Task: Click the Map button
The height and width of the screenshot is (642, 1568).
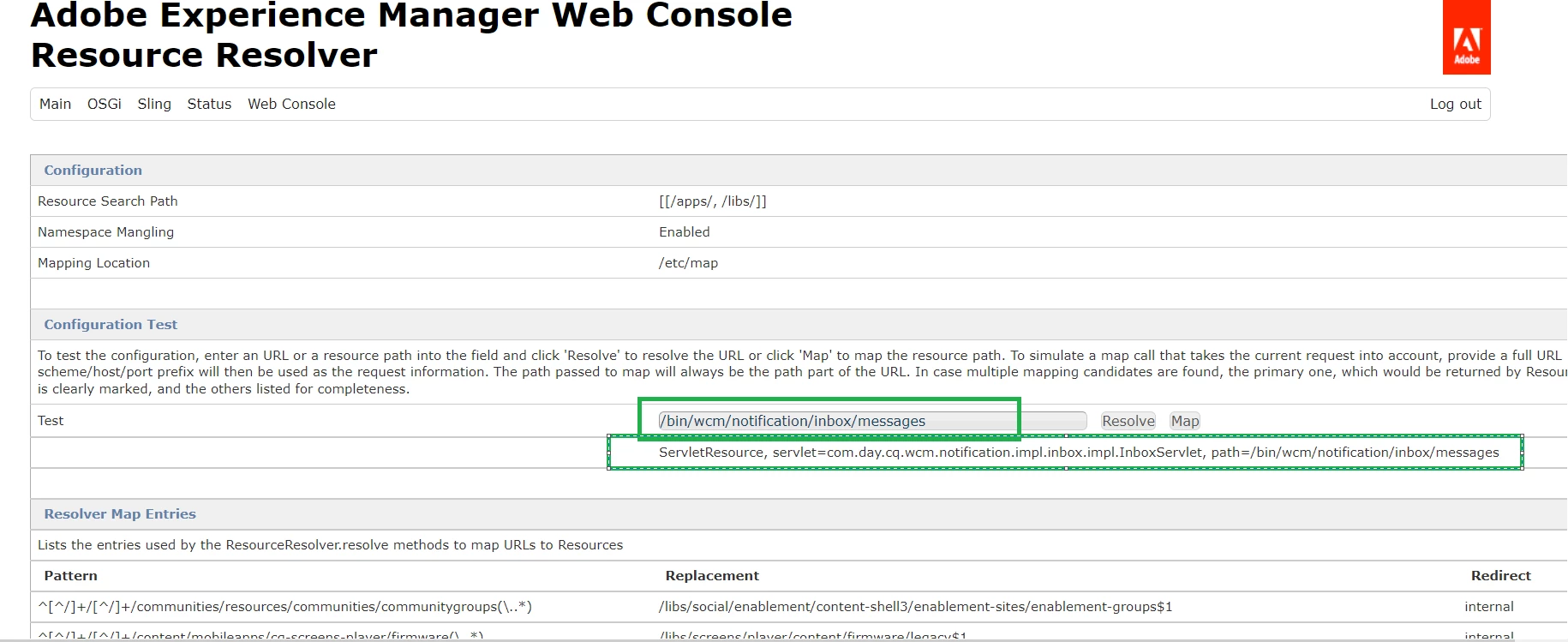Action: [1185, 421]
